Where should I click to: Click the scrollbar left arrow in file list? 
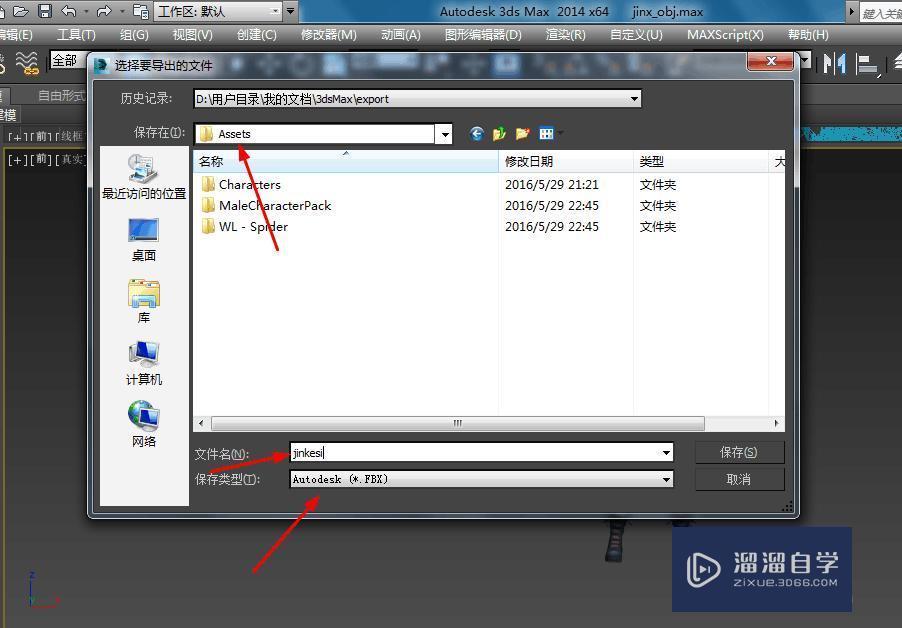tap(201, 423)
